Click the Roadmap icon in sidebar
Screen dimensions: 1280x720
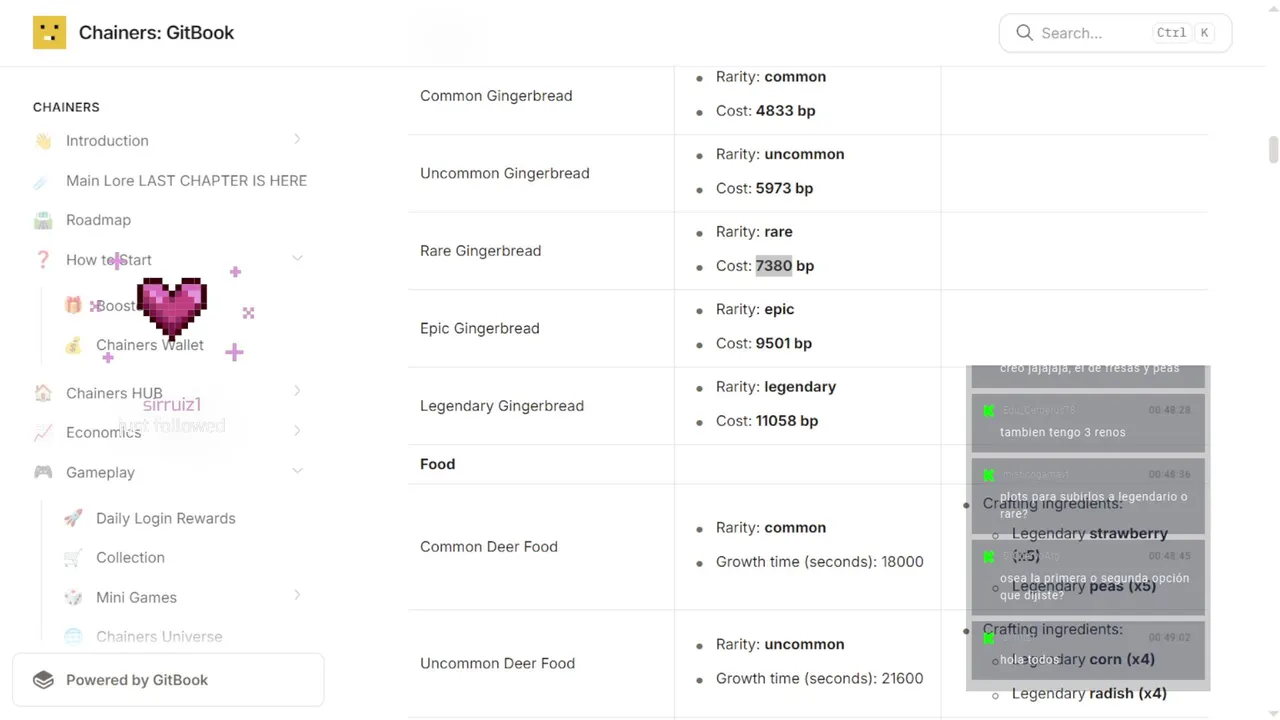pyautogui.click(x=43, y=220)
